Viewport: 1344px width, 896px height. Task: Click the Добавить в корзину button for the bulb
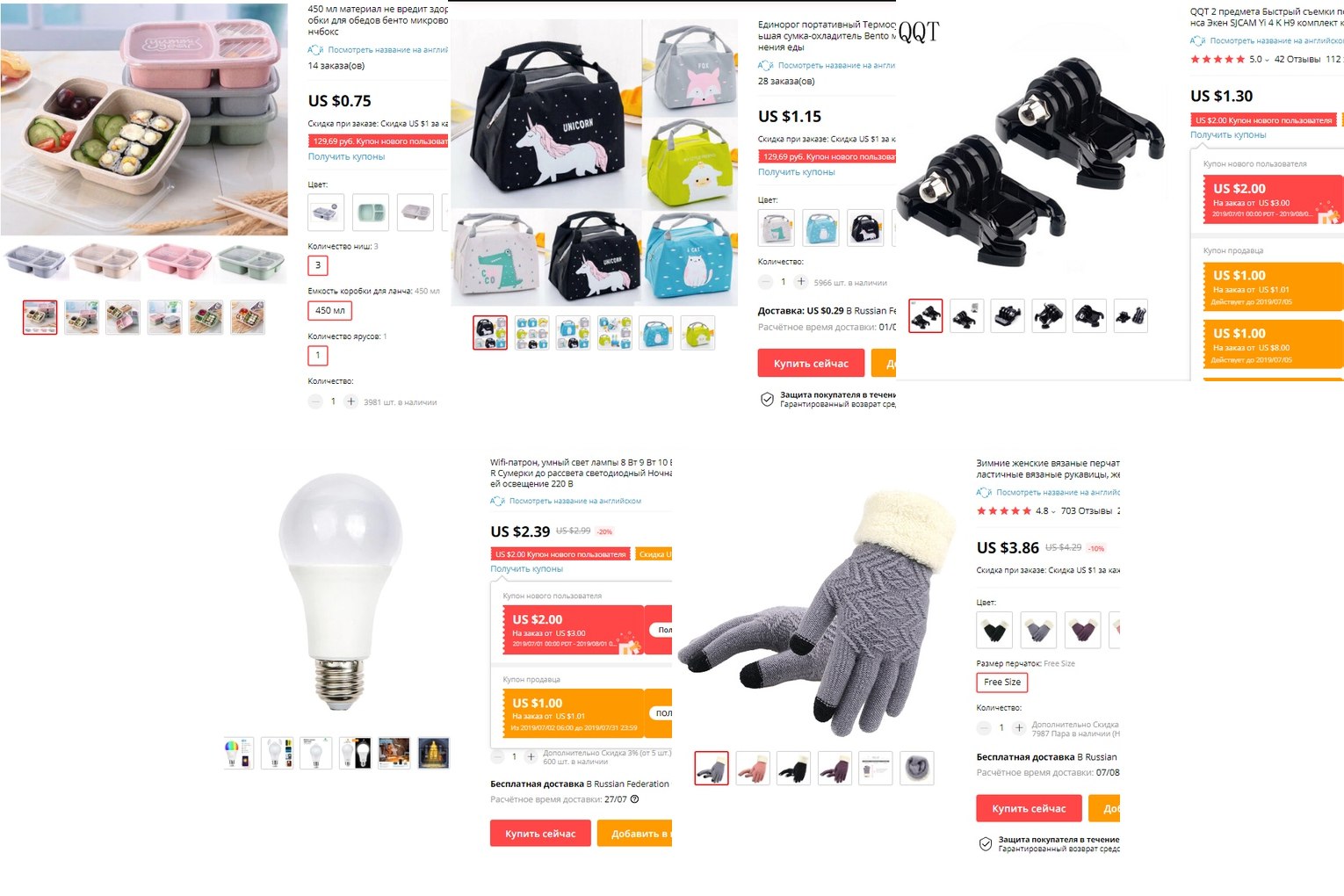[635, 834]
